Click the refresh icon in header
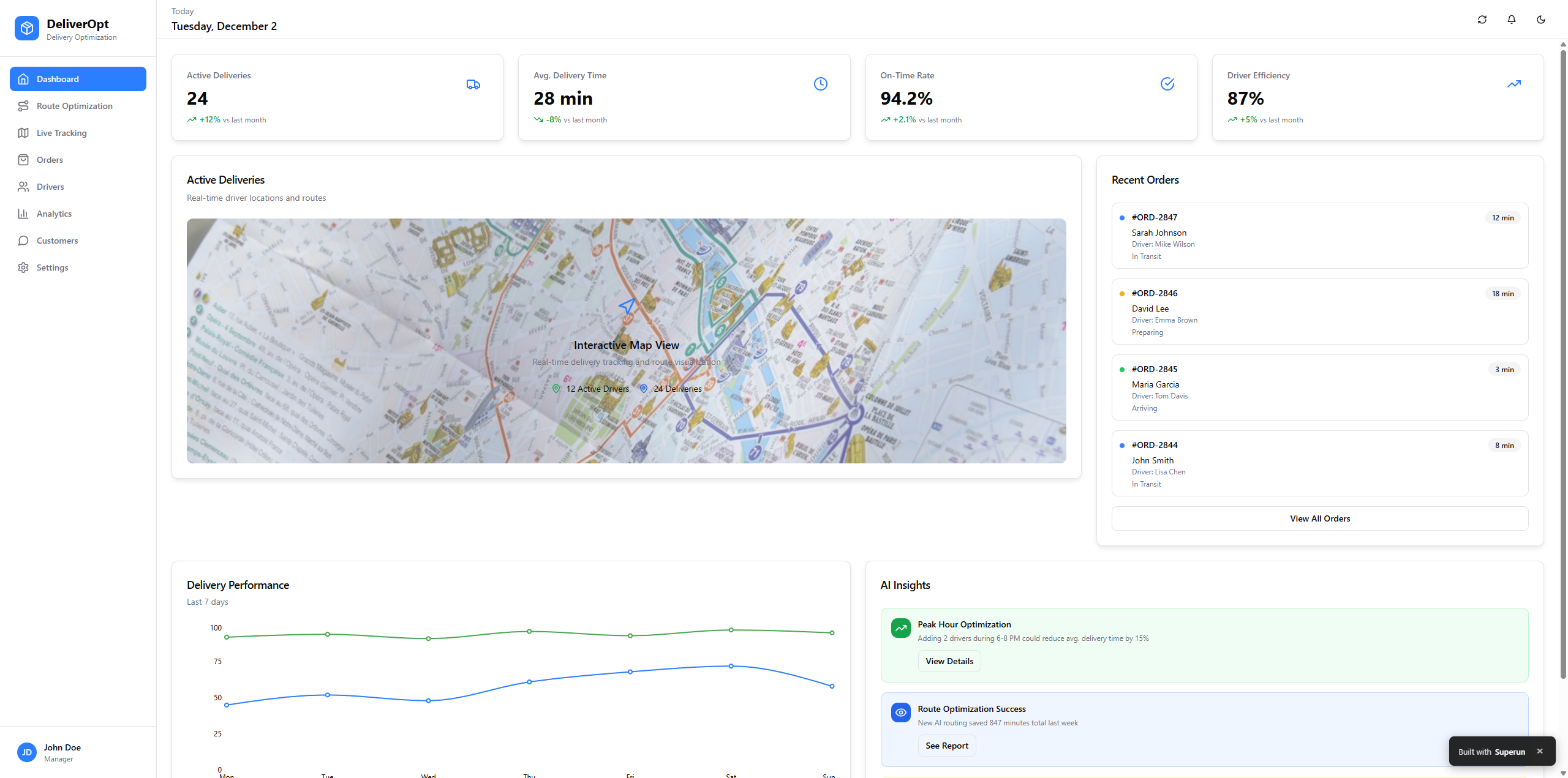 (x=1482, y=20)
